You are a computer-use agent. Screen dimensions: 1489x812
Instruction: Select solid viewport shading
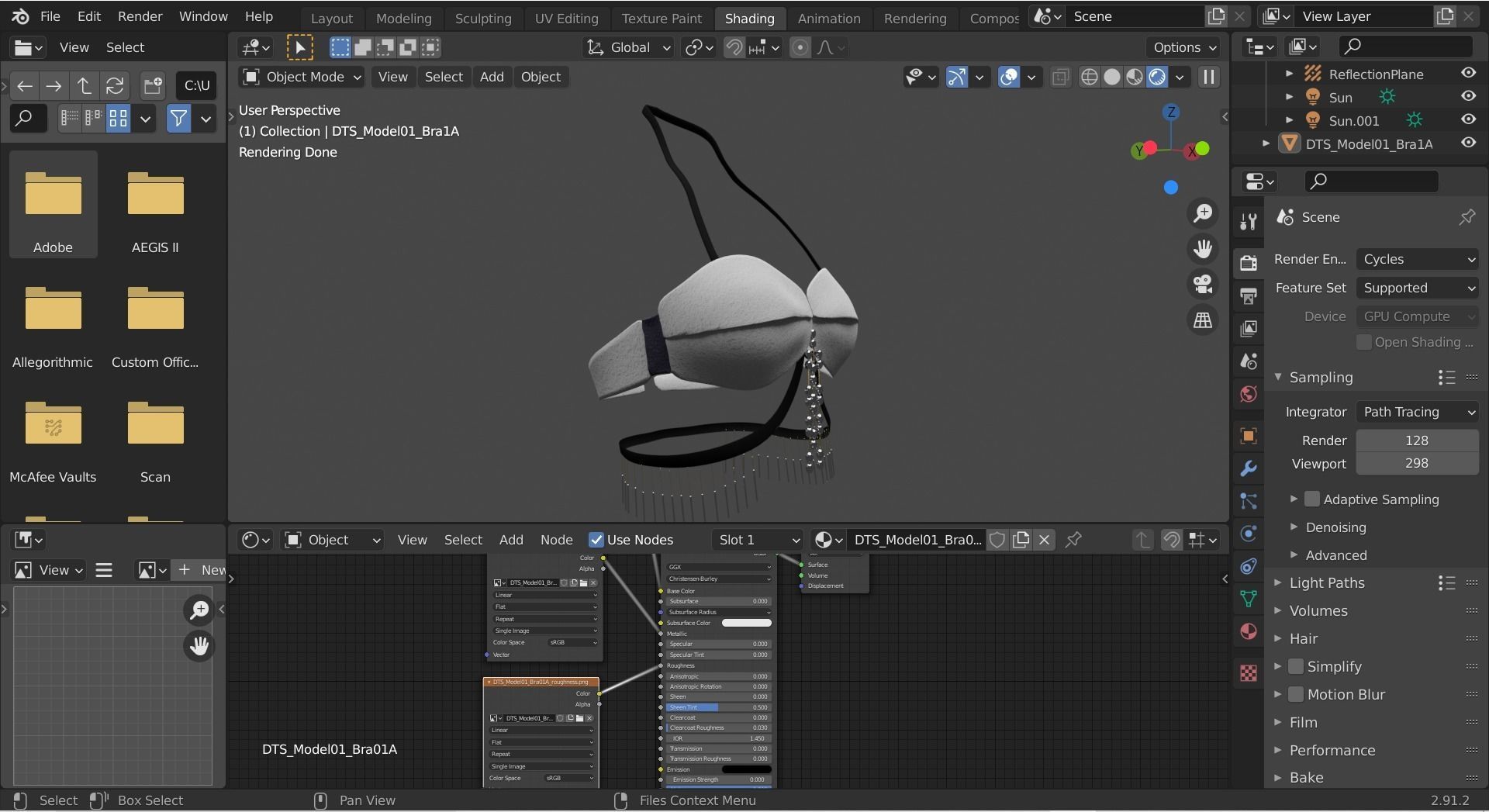pos(1111,77)
